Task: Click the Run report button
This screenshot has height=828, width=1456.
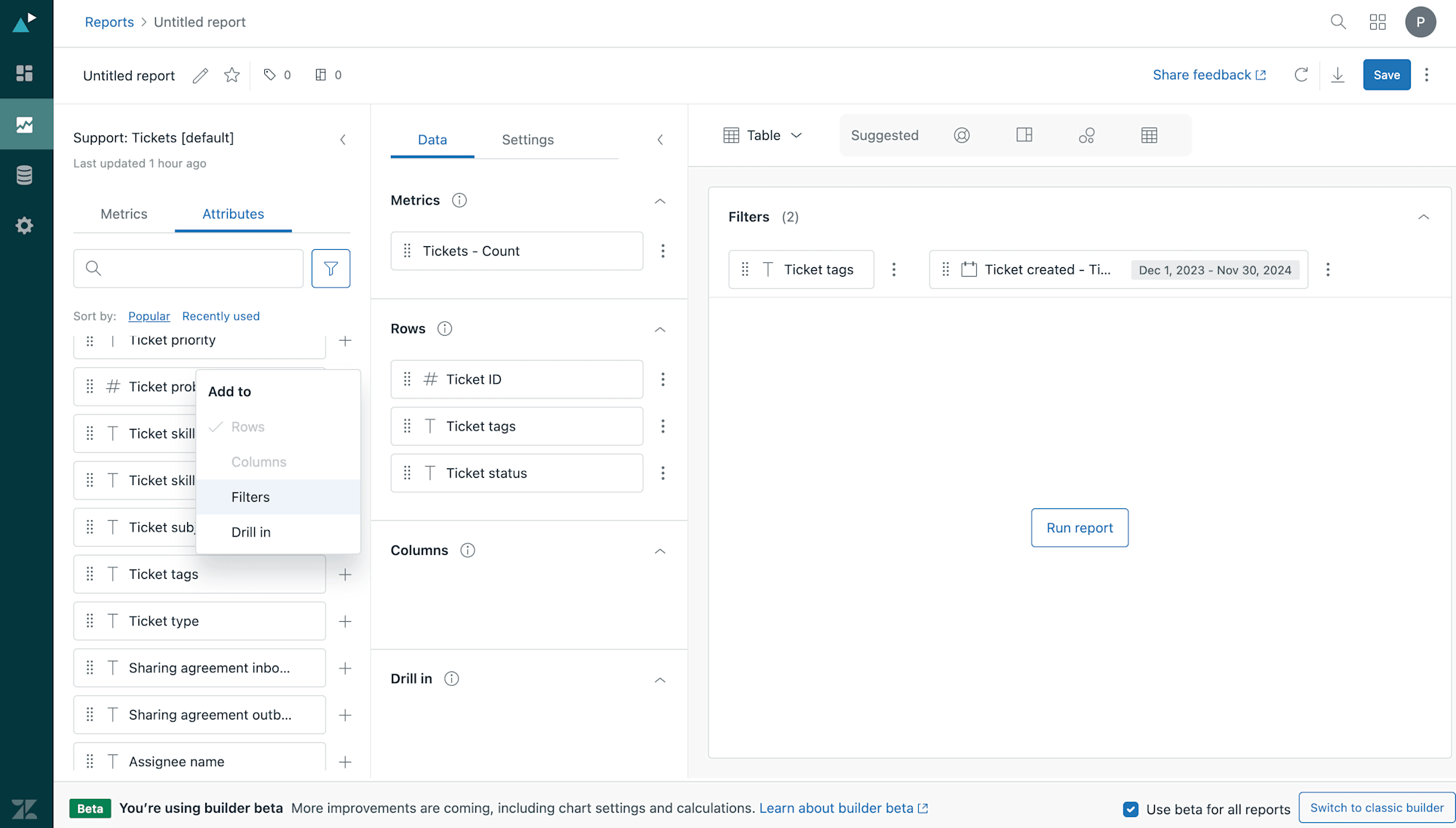Action: (x=1079, y=527)
